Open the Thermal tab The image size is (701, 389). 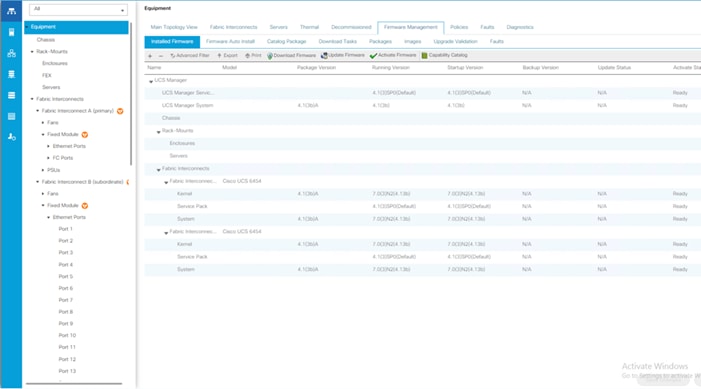[309, 27]
